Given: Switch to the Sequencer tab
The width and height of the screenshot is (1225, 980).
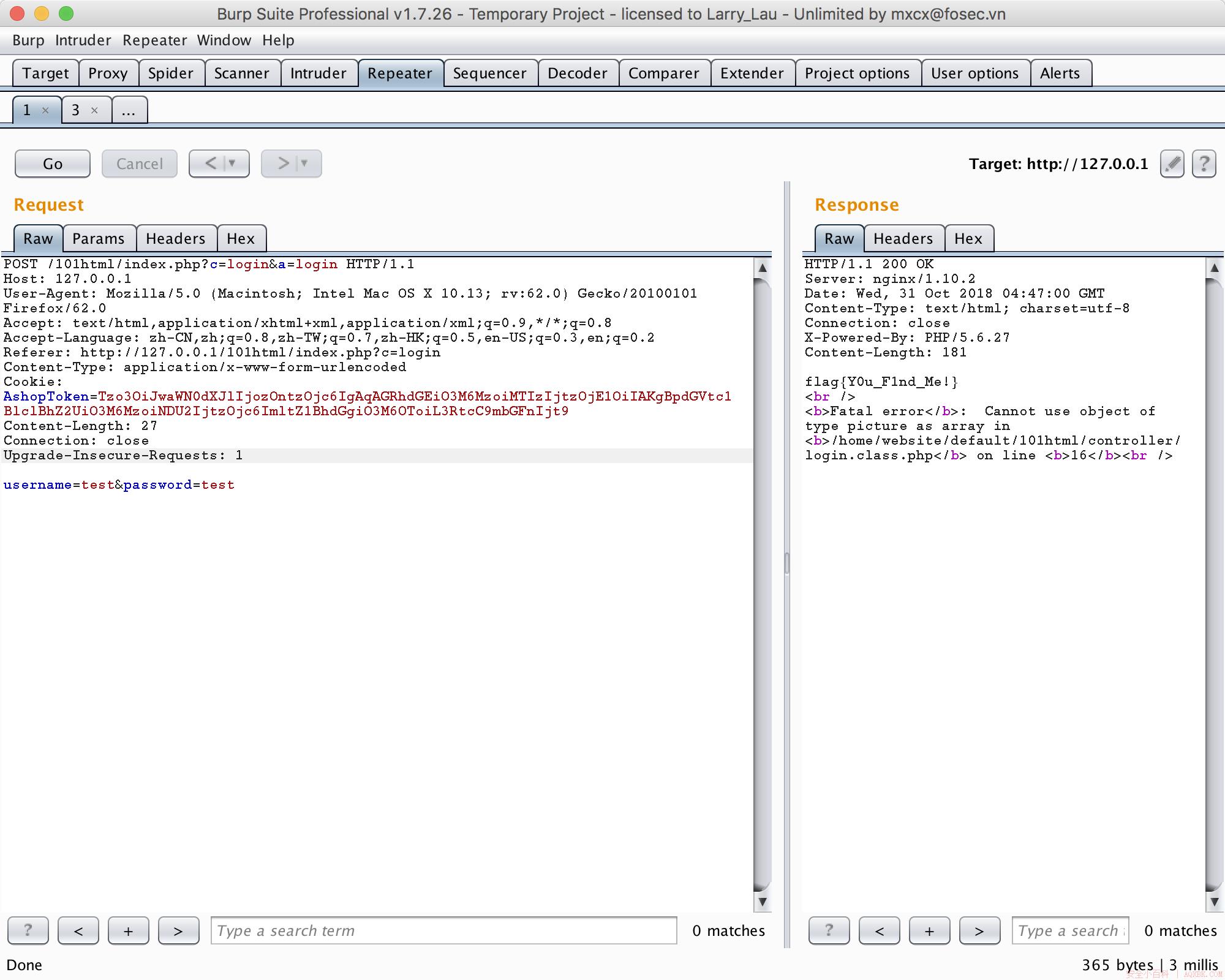Looking at the screenshot, I should click(490, 73).
